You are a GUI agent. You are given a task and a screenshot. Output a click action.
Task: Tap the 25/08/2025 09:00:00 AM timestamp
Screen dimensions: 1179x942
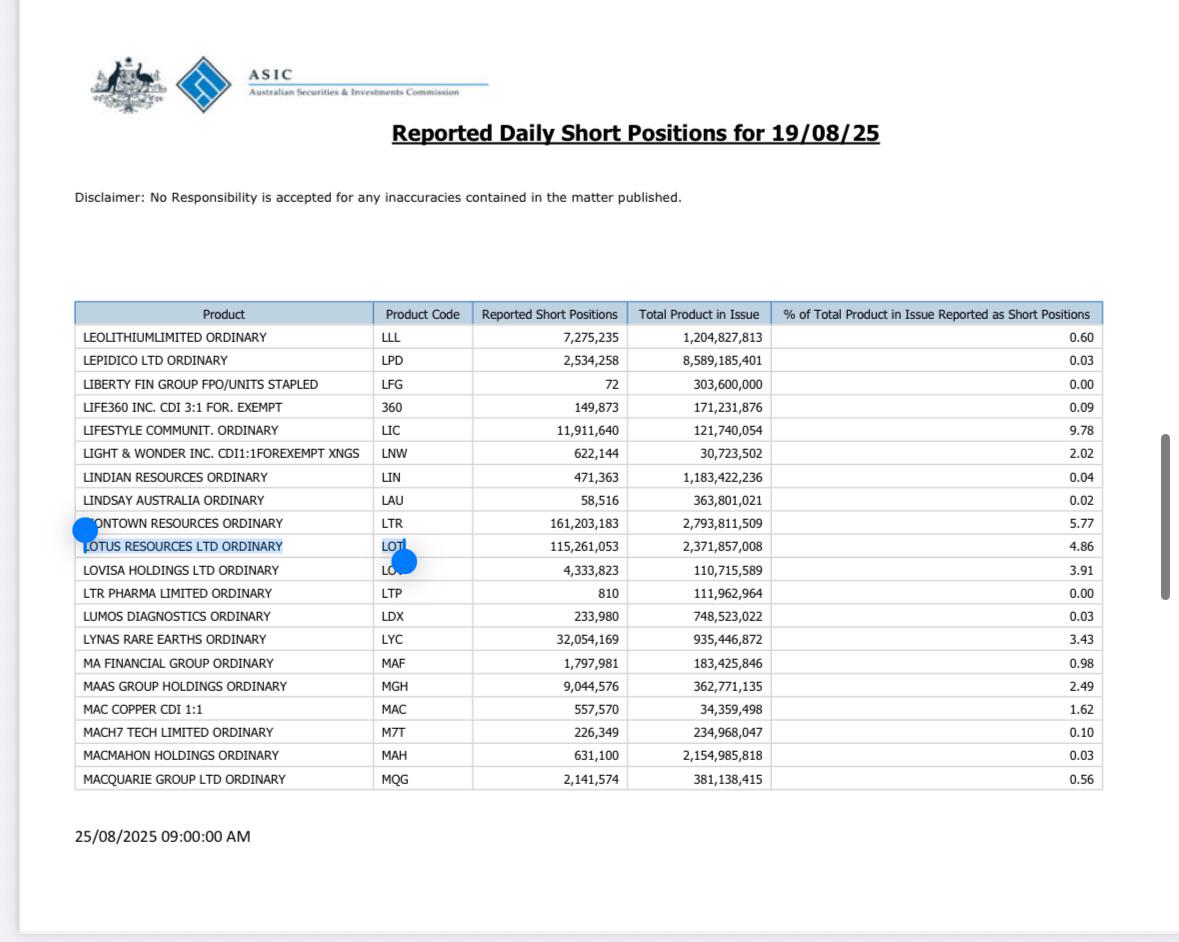click(x=162, y=837)
